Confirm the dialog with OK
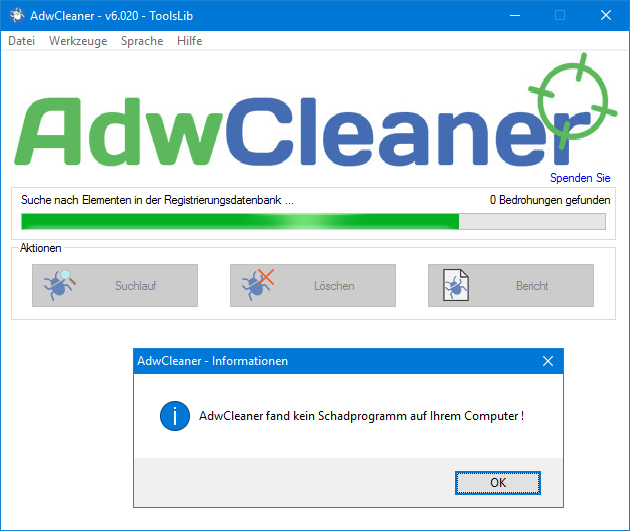Screen dimensions: 630x531 (498, 483)
